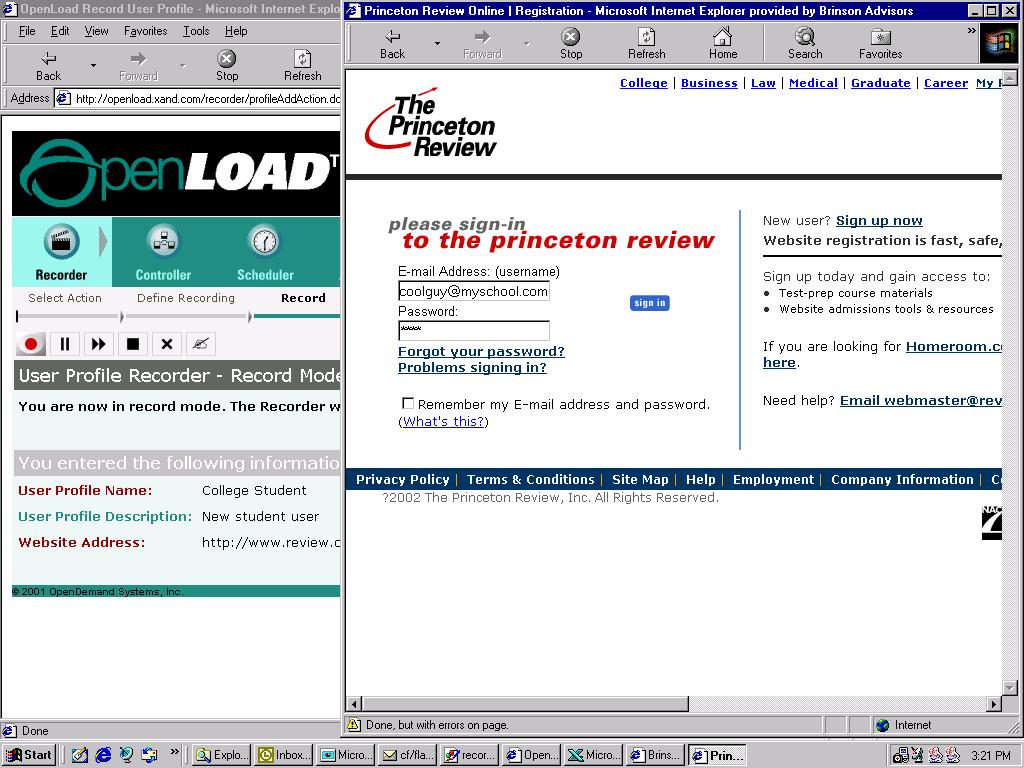Expand the toolbar overflow chevron
This screenshot has width=1024, height=768.
tap(971, 31)
